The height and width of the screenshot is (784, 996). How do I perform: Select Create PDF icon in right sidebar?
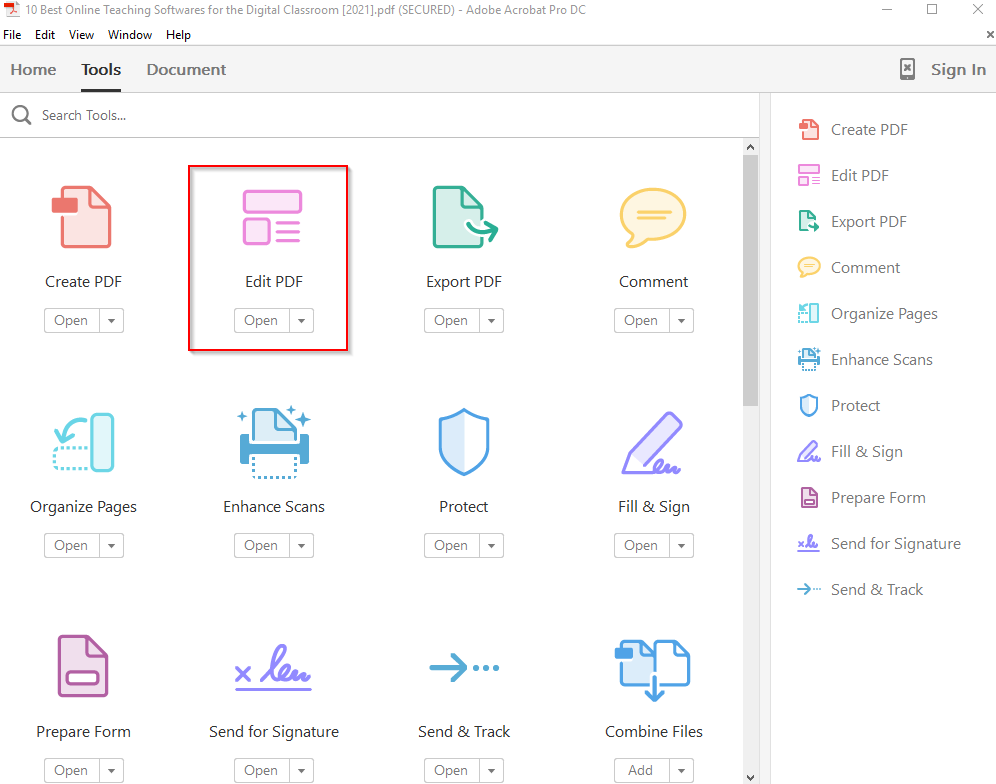(809, 130)
